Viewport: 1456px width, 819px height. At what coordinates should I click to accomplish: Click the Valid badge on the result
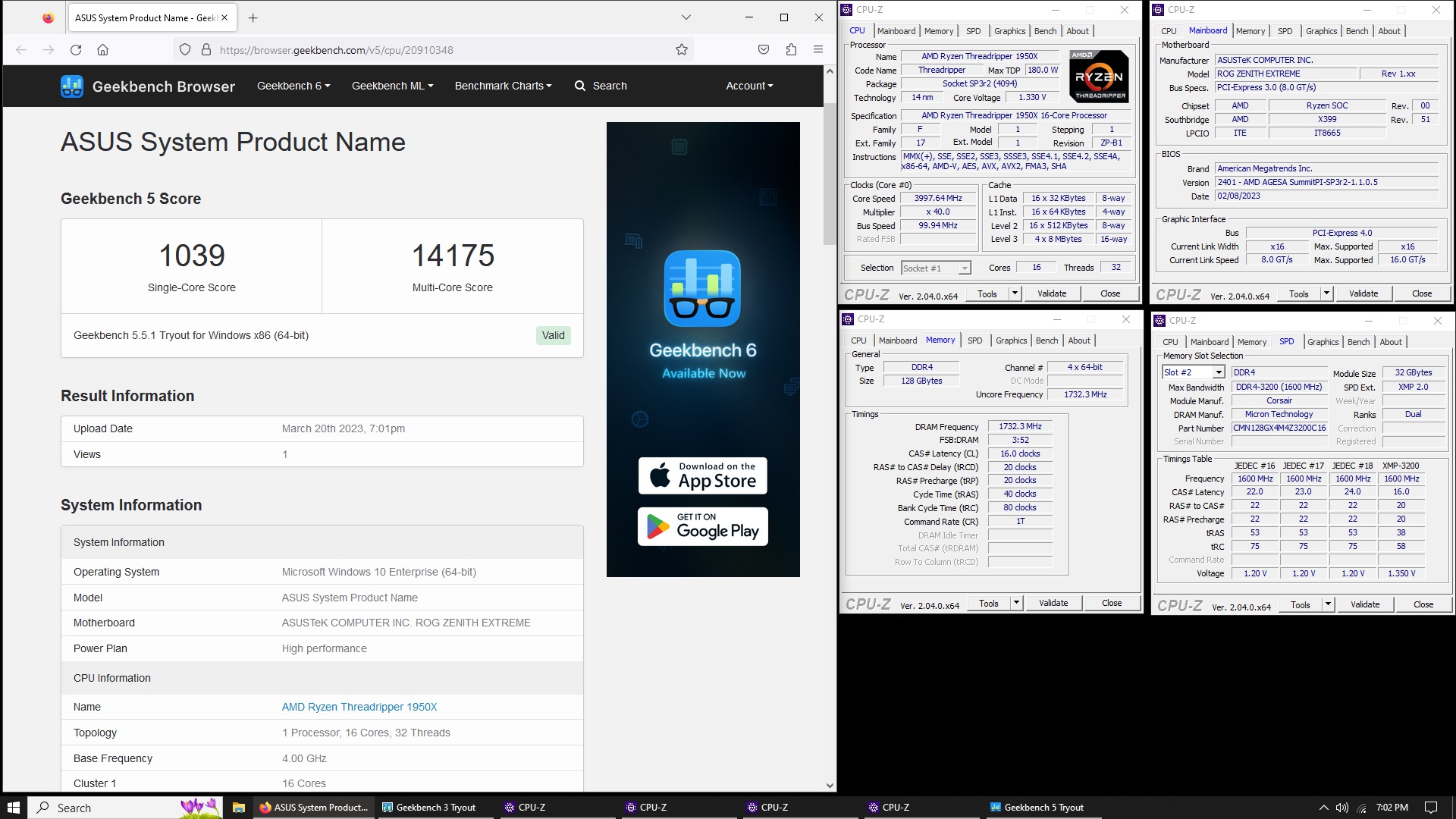click(553, 335)
